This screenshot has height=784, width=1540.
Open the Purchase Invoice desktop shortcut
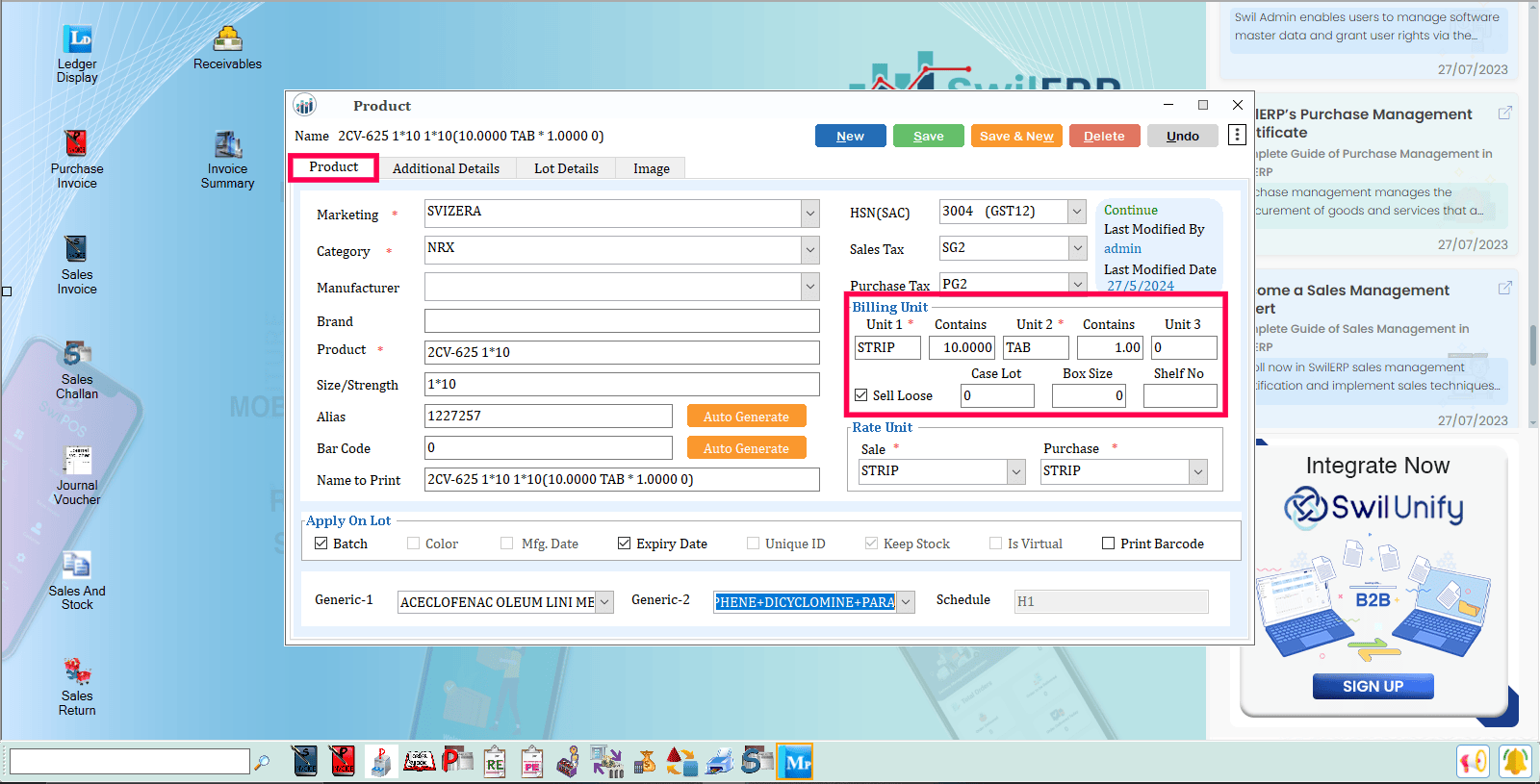(77, 159)
